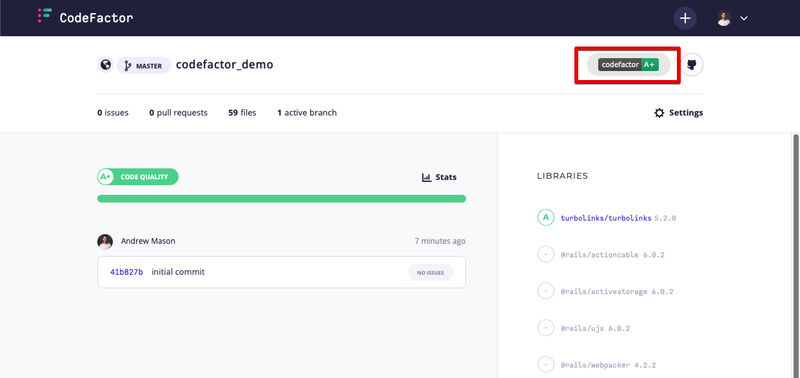Screen dimensions: 800x378
Task: Click Andrew Mason's avatar
Action: tap(105, 241)
